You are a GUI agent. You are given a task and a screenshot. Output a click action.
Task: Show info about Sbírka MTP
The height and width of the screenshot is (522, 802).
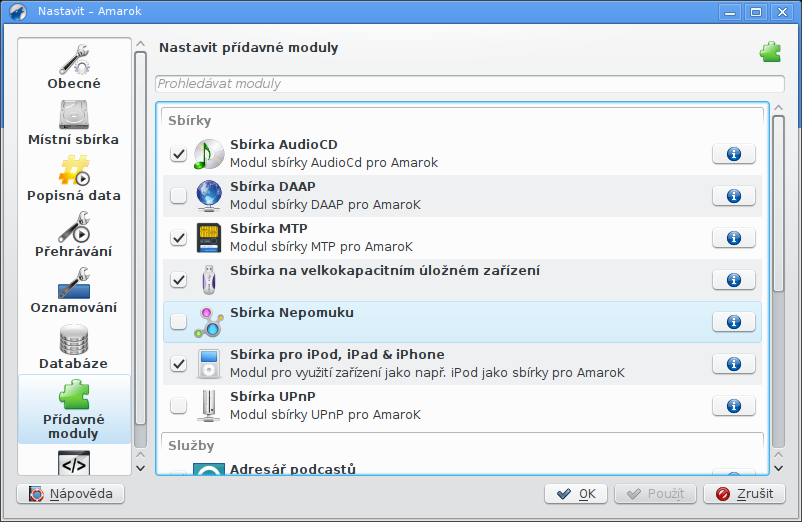pyautogui.click(x=733, y=238)
